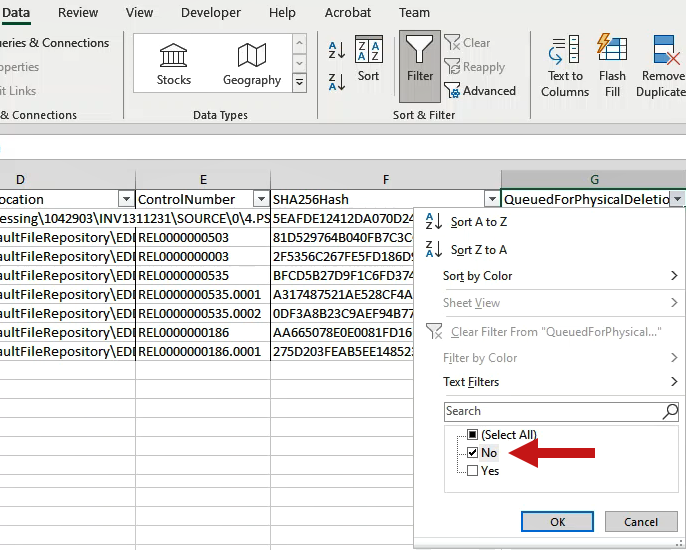Open the Help tab
686x550 pixels.
point(282,13)
